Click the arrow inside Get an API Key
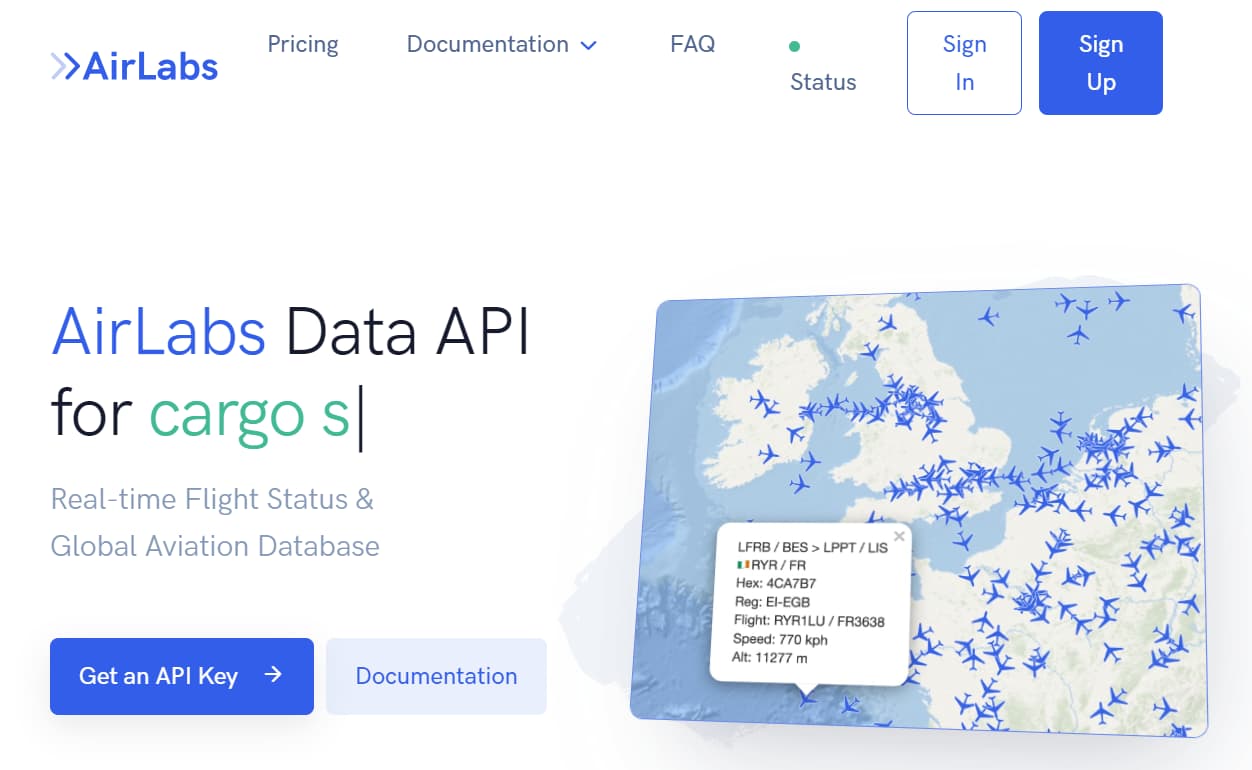Image resolution: width=1252 pixels, height=770 pixels. point(272,676)
